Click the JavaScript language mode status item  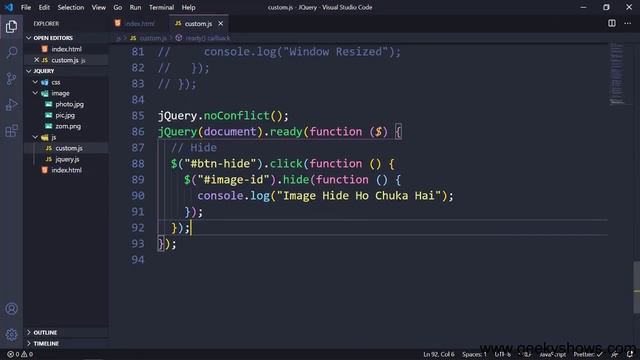[x=552, y=354]
